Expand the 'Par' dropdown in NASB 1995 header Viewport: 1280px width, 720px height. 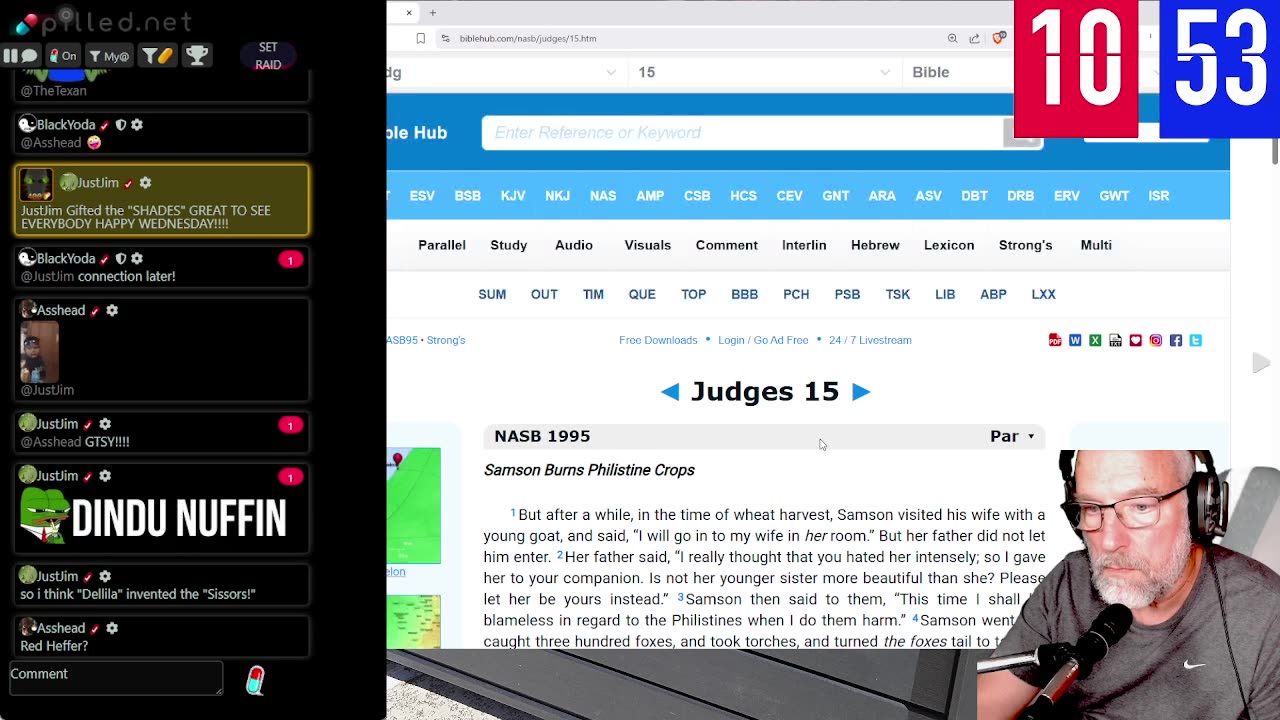[x=1013, y=436]
